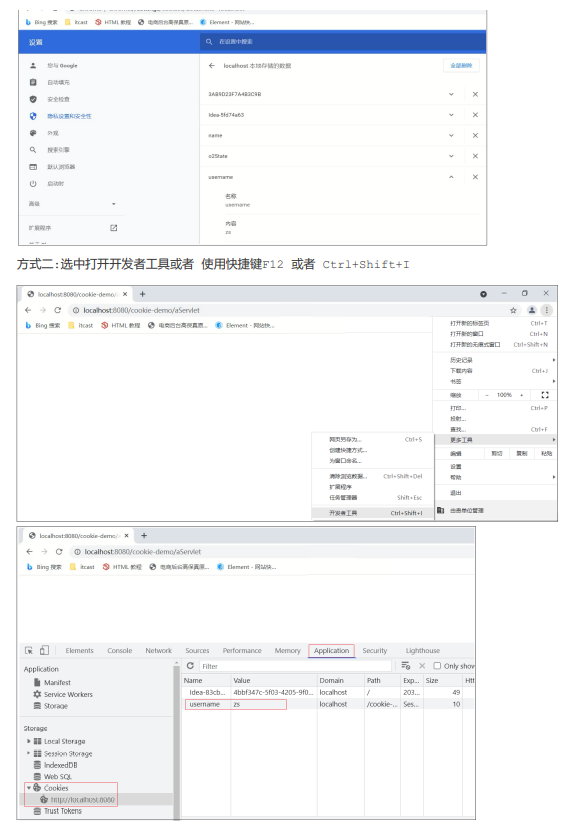The image size is (584, 825).
Task: Click the settings search field '在设置中搜索'
Action: 342,42
